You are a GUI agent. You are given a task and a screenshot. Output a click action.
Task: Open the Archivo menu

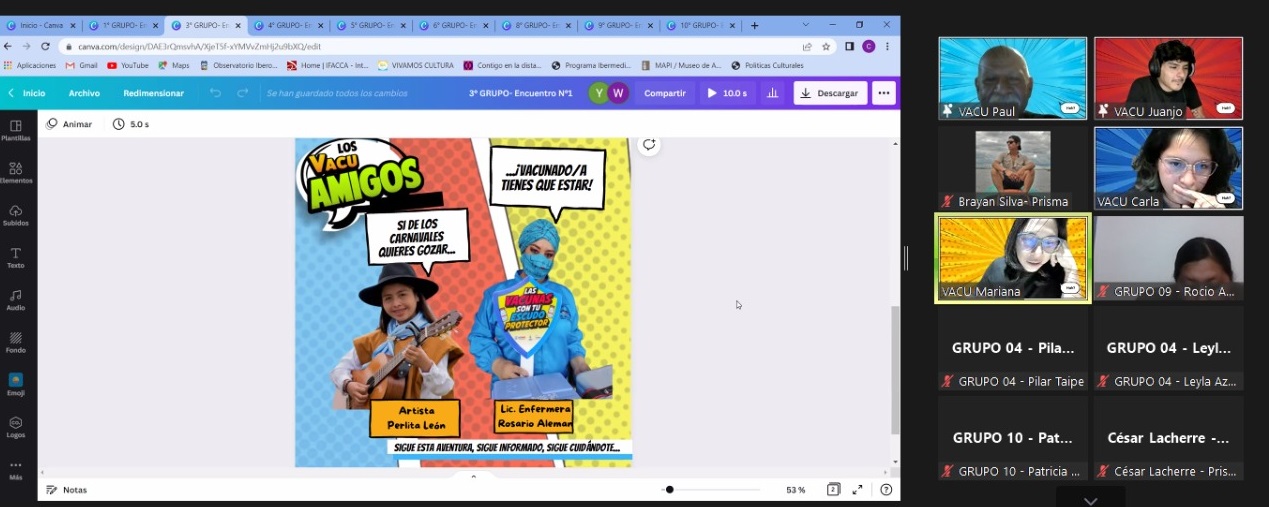[84, 93]
